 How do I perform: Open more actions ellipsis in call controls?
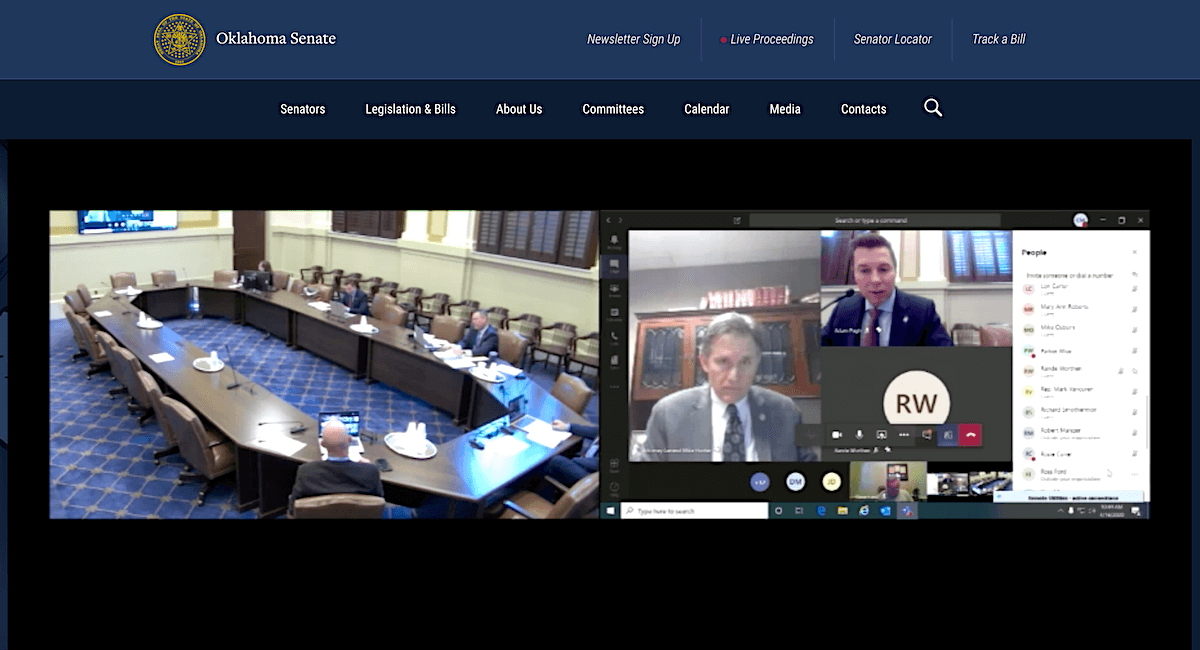click(904, 435)
